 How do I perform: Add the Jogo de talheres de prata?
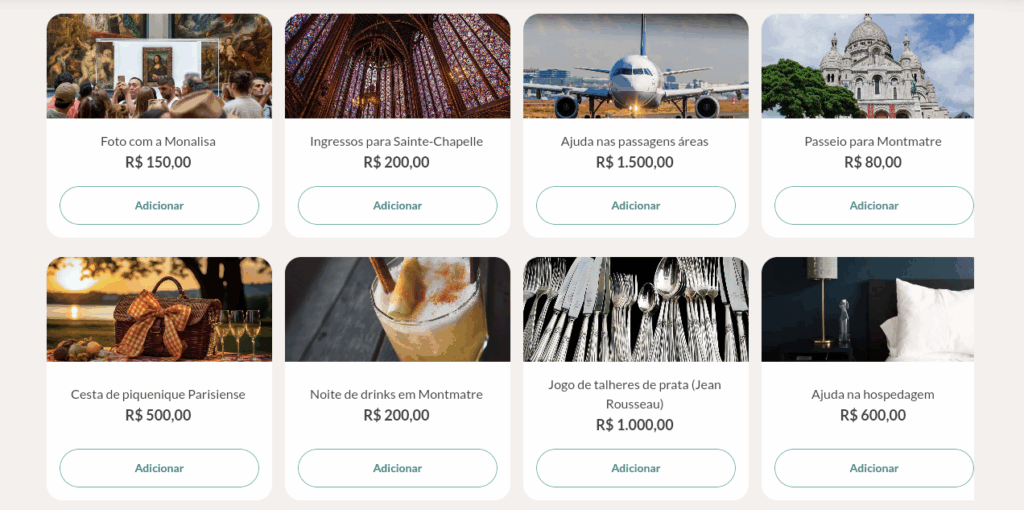pos(635,468)
